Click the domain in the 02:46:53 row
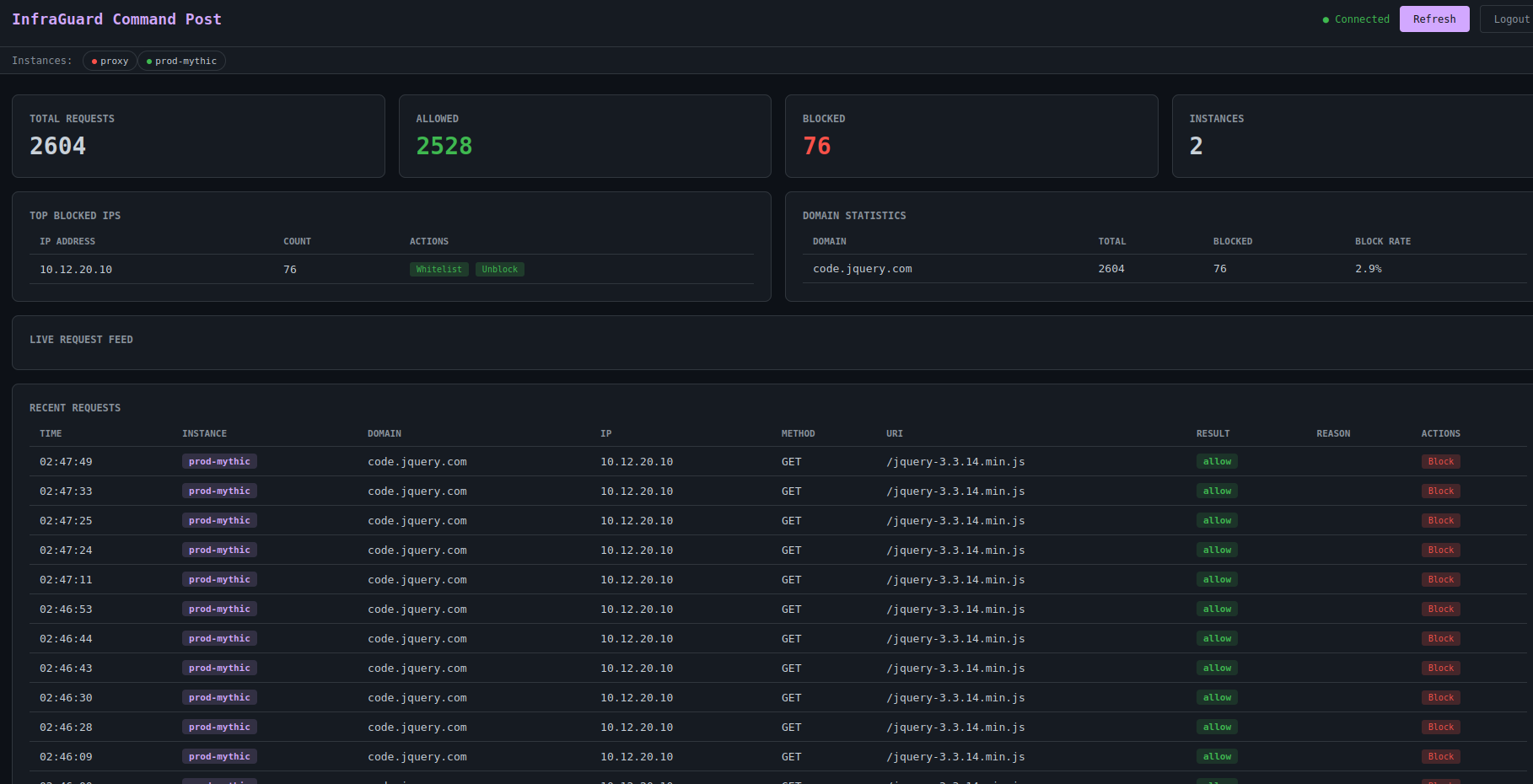Viewport: 1533px width, 784px height. pyautogui.click(x=417, y=609)
